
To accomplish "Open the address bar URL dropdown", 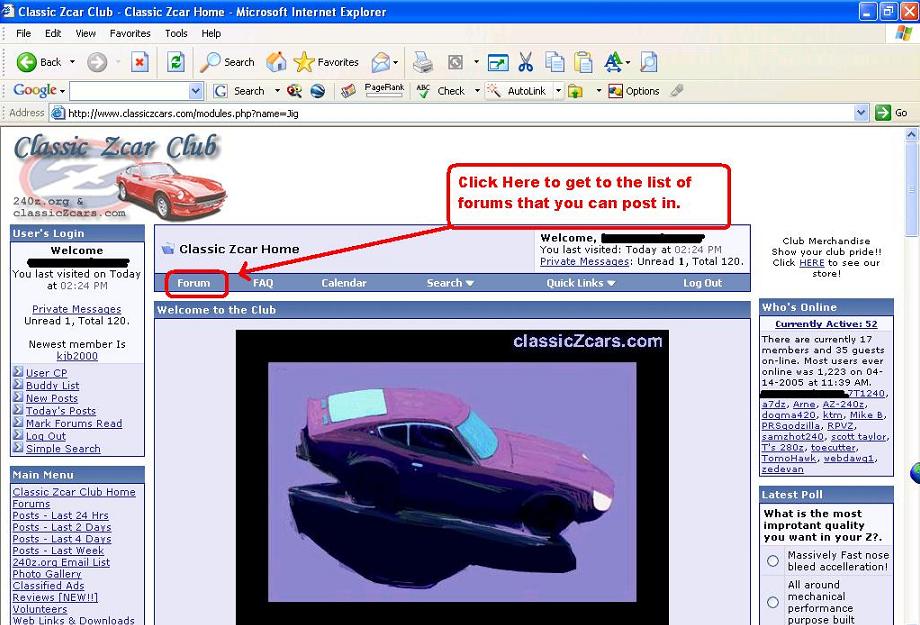I will [861, 113].
